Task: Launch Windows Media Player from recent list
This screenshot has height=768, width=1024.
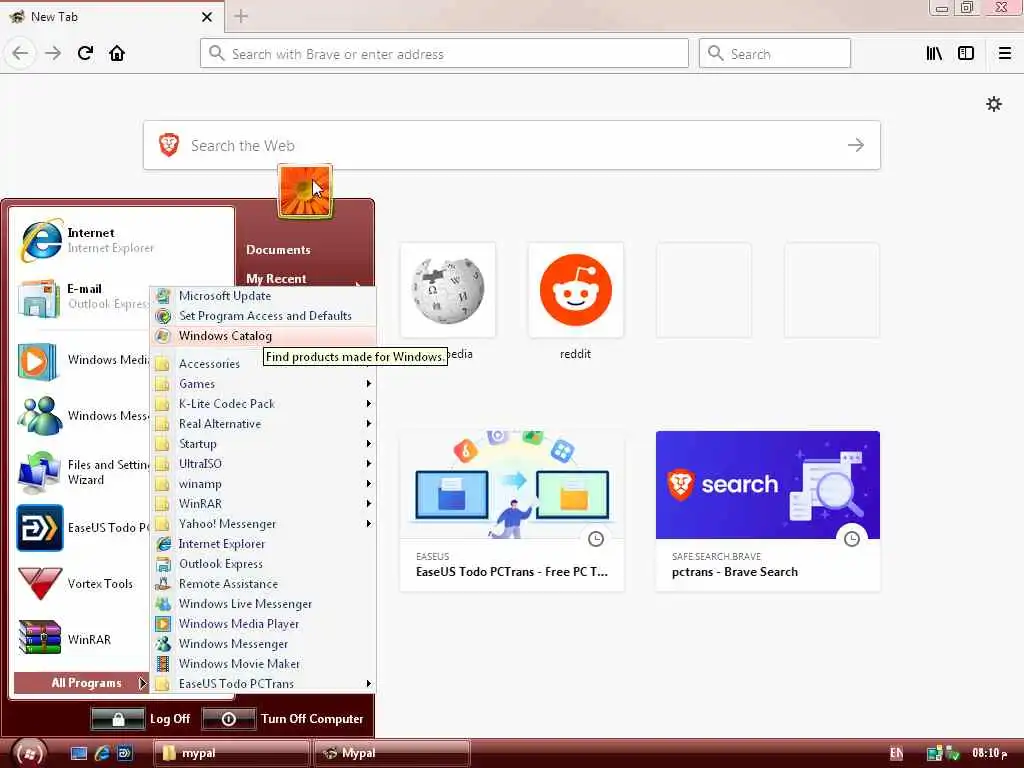Action: (x=83, y=360)
